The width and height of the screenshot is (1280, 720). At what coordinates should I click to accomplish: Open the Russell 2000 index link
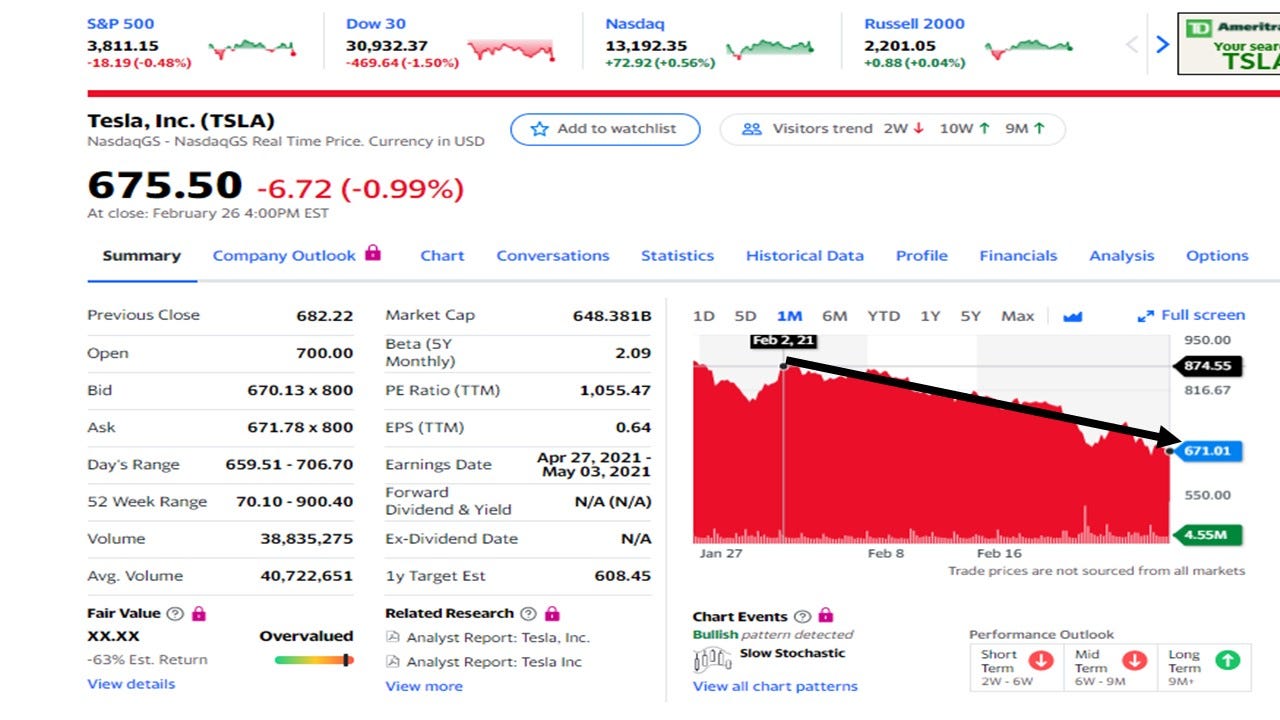[x=915, y=24]
